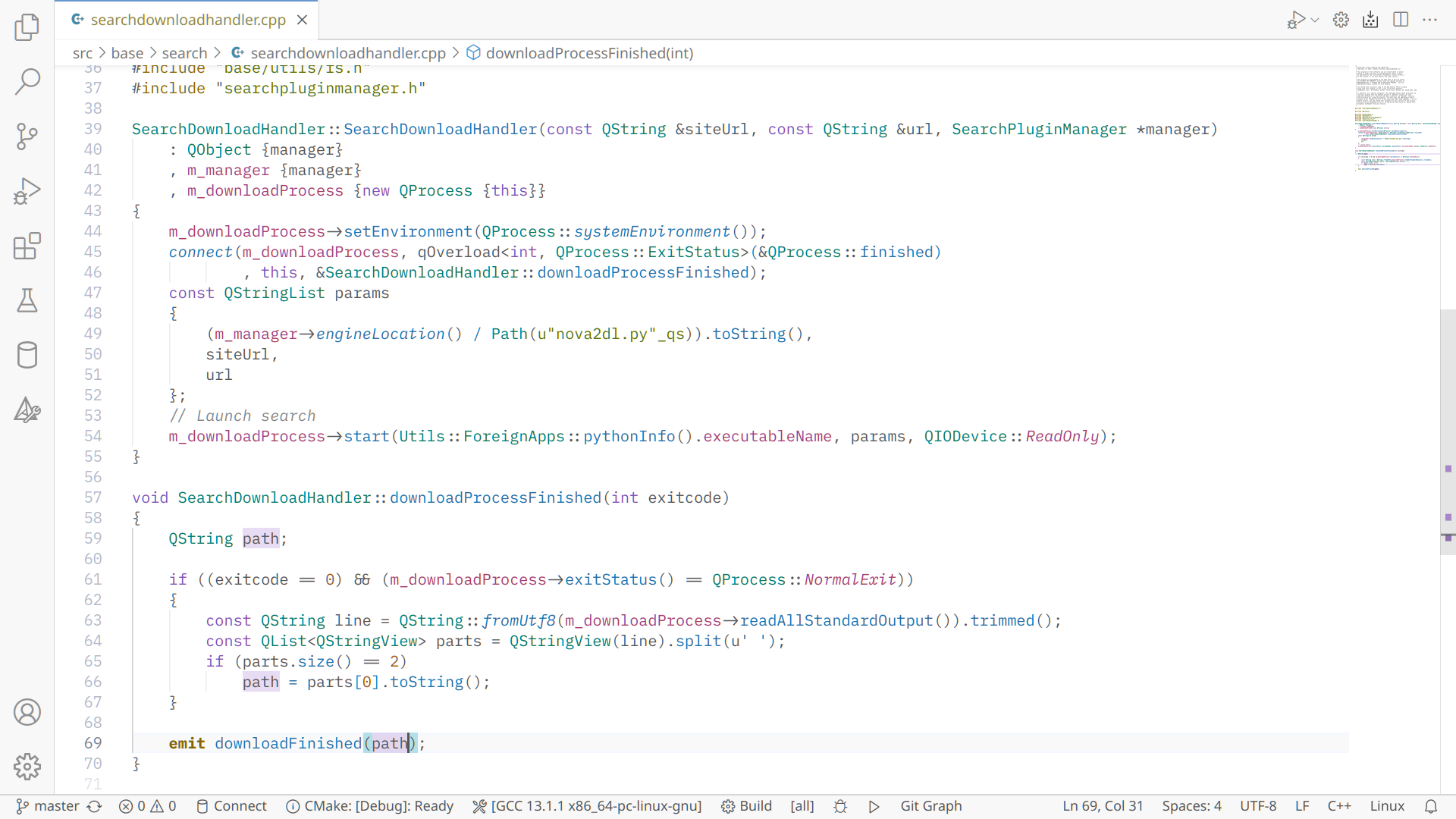Open the database view icon
Viewport: 1456px width, 819px height.
(27, 355)
